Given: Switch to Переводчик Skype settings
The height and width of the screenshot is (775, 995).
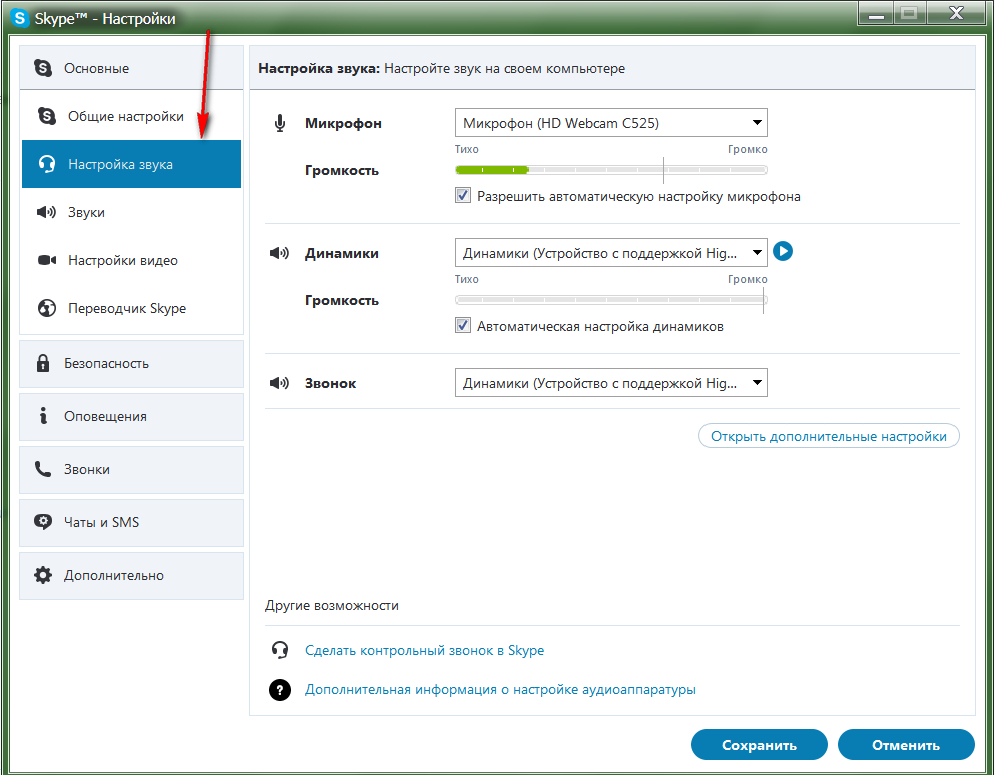Looking at the screenshot, I should click(x=131, y=308).
